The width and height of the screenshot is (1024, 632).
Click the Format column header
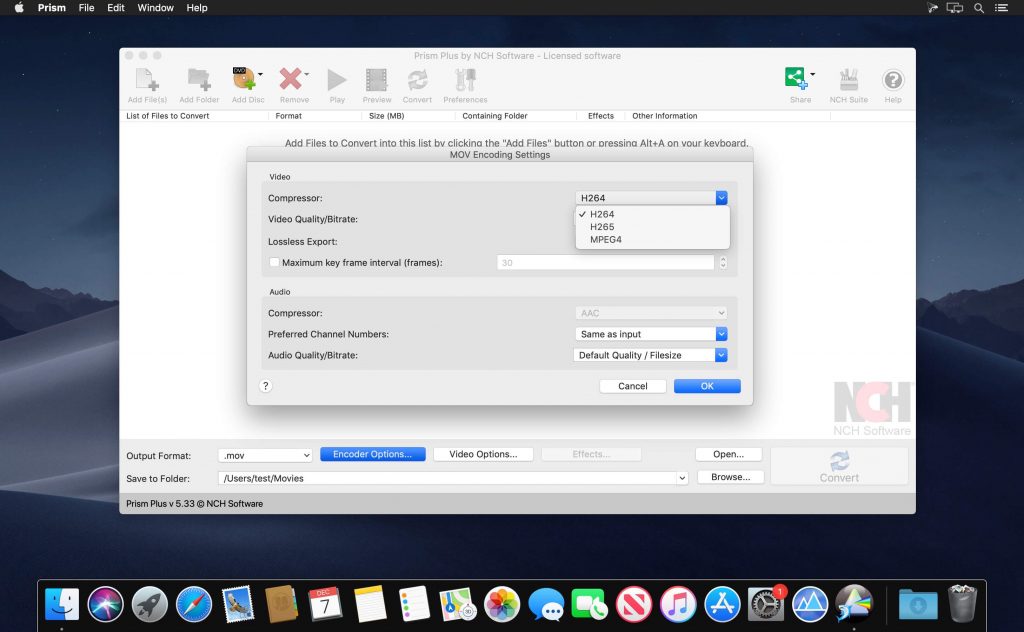pos(315,116)
